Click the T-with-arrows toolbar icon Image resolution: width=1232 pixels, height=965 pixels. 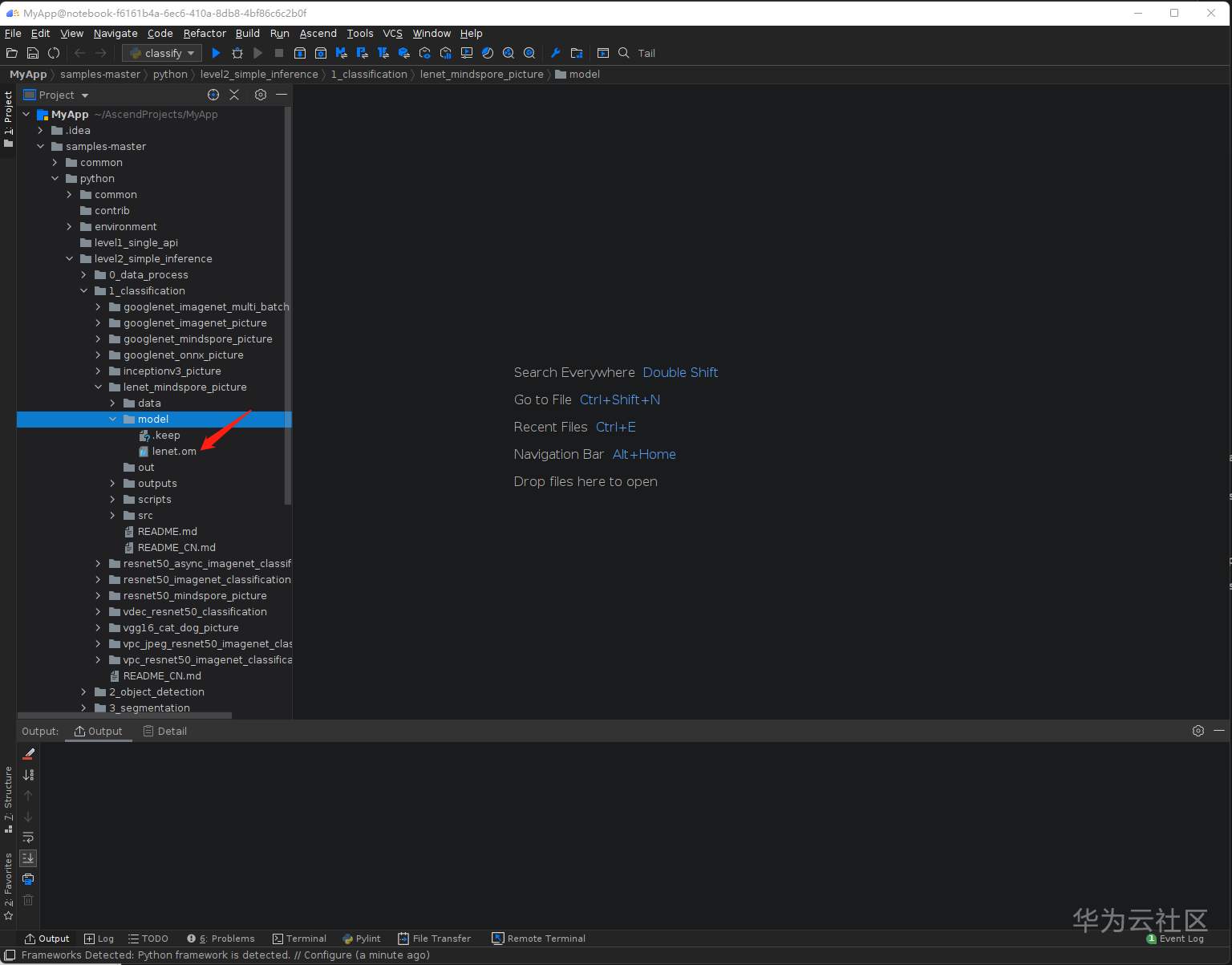tap(383, 53)
